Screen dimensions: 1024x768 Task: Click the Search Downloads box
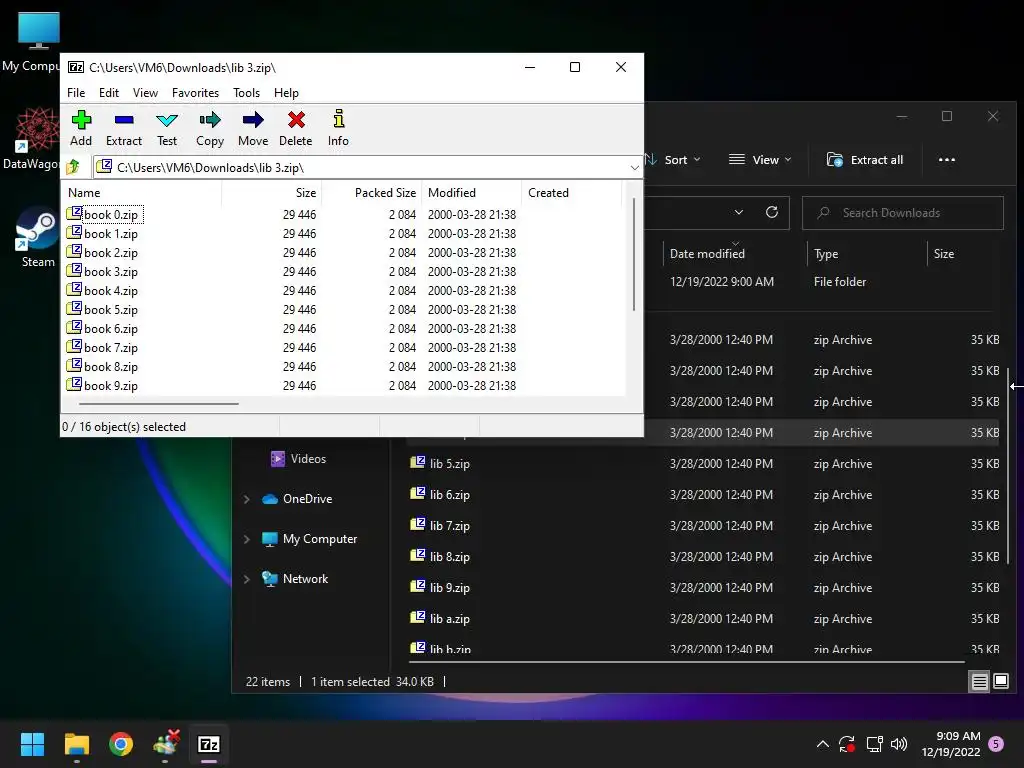coord(903,213)
